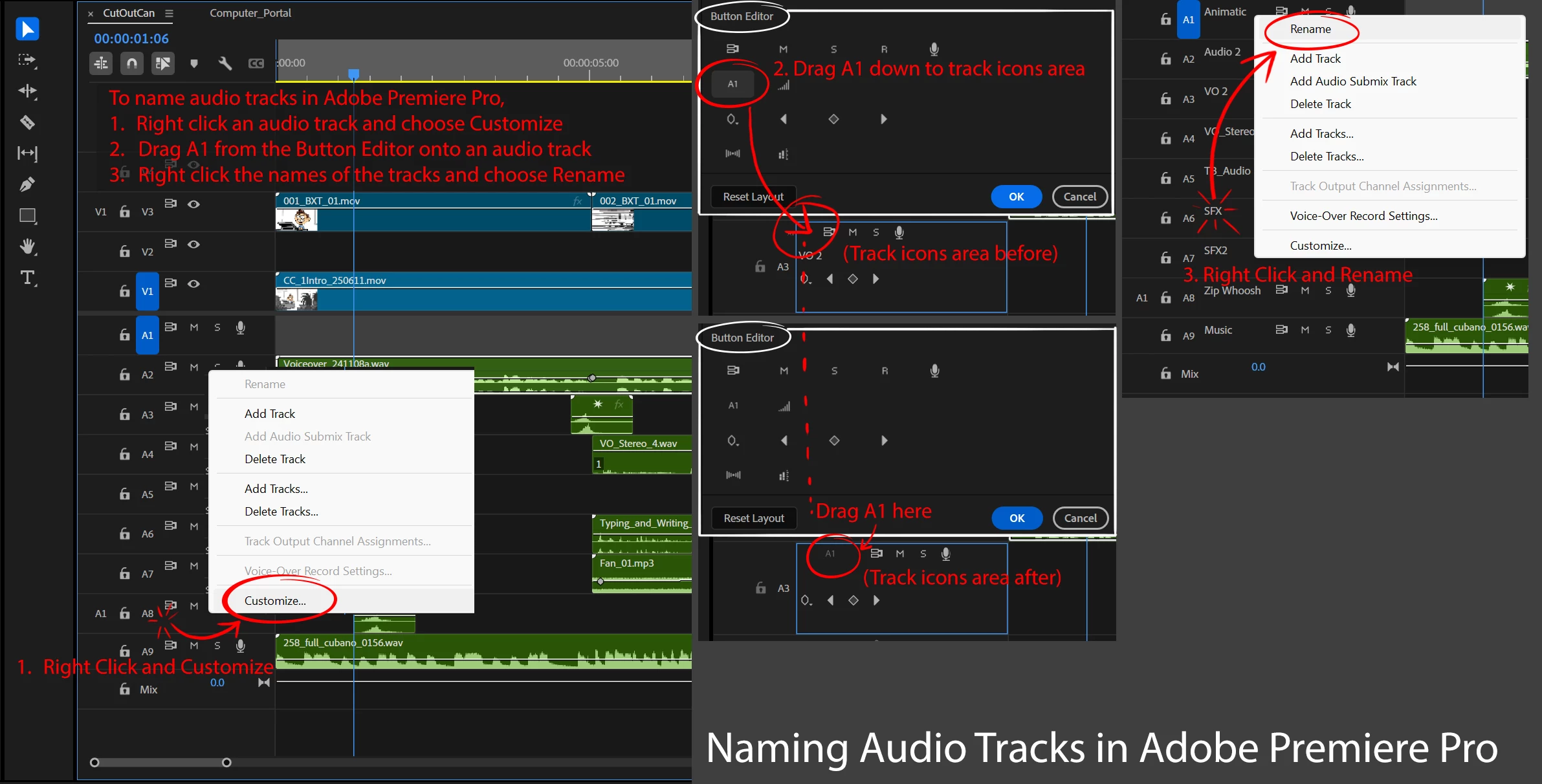
Task: Expand Slip tool group options
Action: [27, 153]
